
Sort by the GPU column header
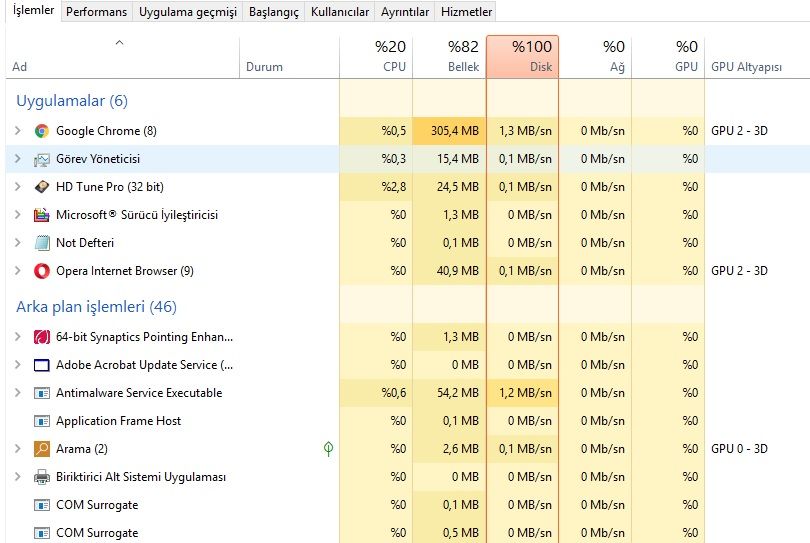[668, 57]
